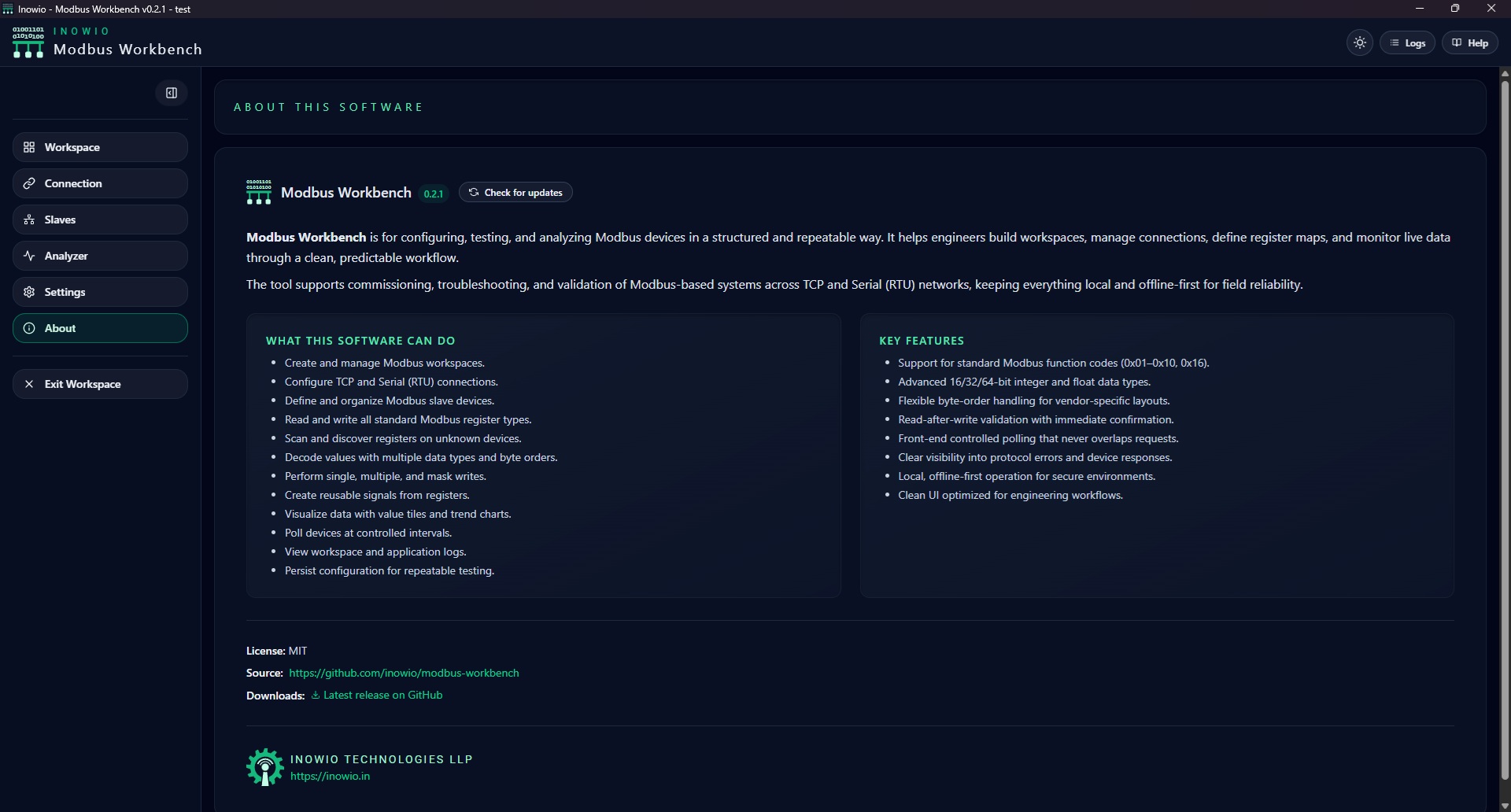
Task: Click the download icon beside Latest release
Action: (316, 695)
